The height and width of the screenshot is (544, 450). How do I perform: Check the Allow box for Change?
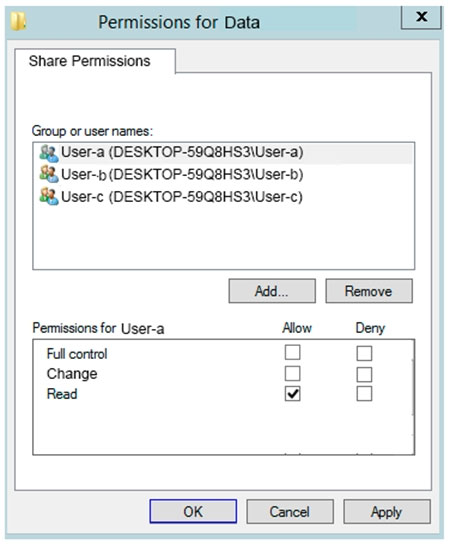pyautogui.click(x=292, y=373)
